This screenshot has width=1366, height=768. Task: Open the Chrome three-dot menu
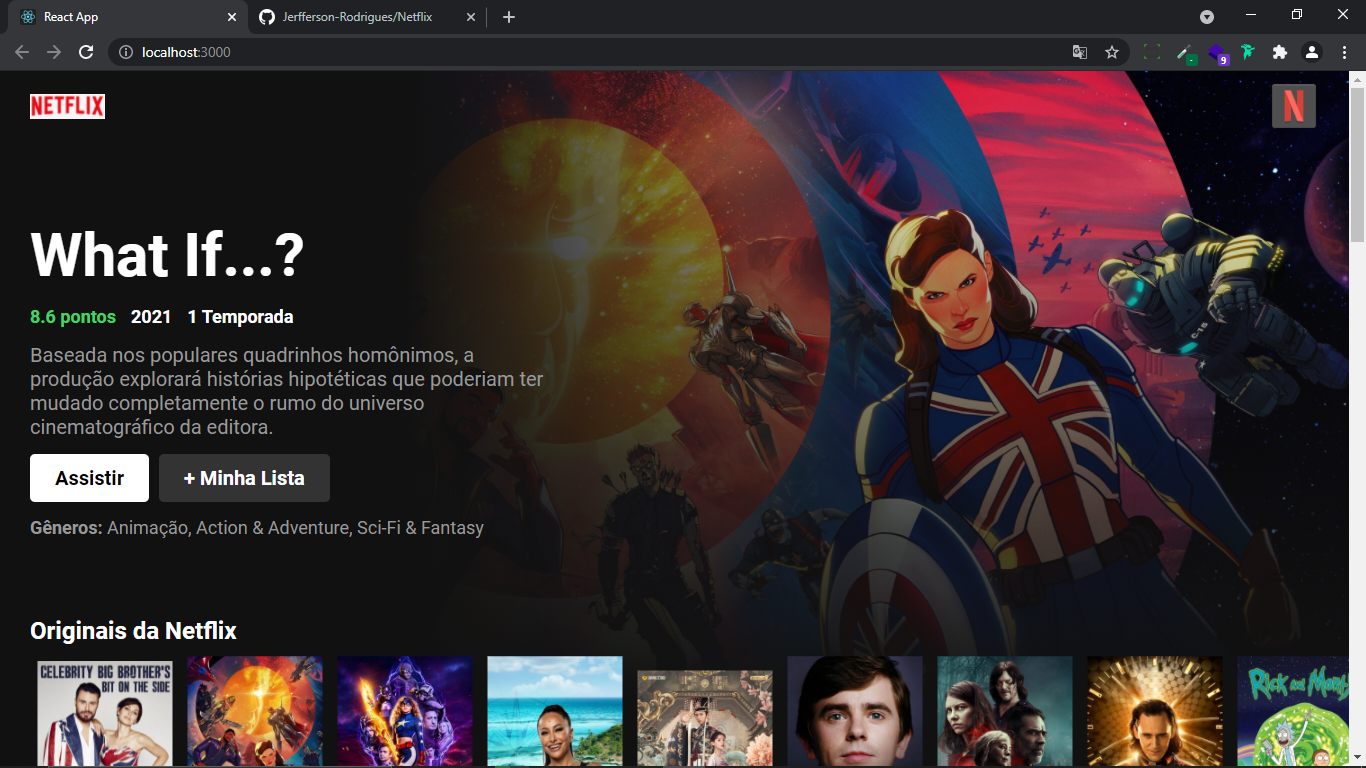pos(1344,52)
